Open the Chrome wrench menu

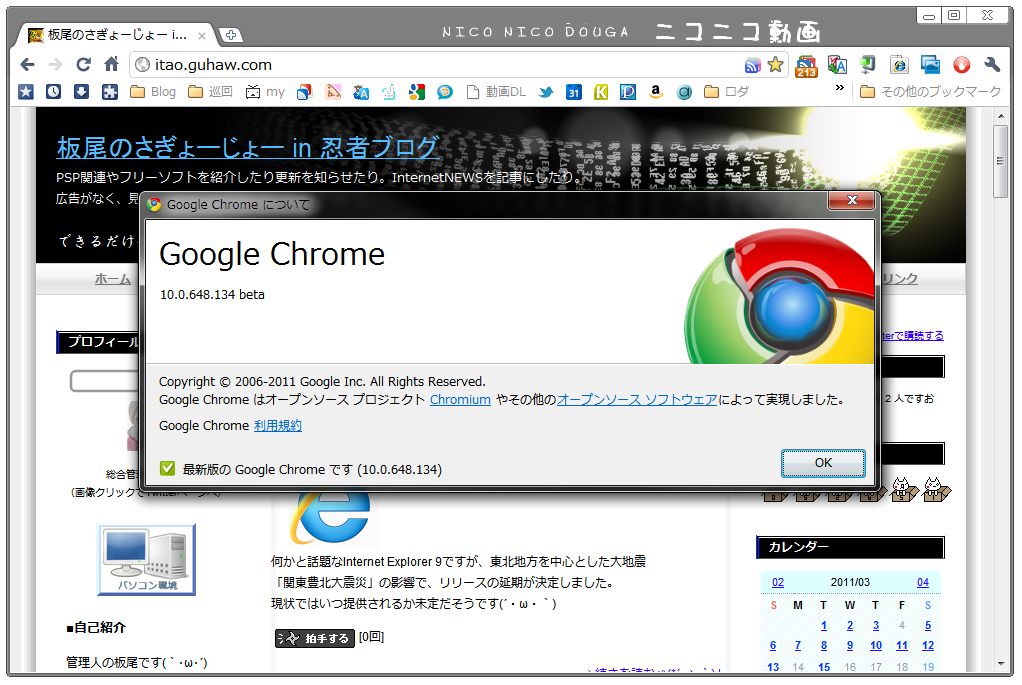[992, 65]
